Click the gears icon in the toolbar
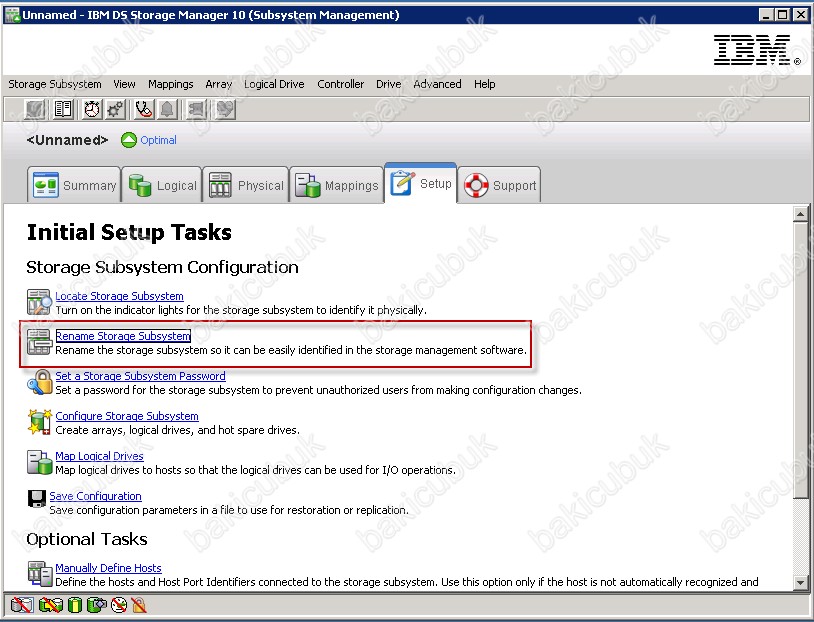This screenshot has height=622, width=814. 115,109
